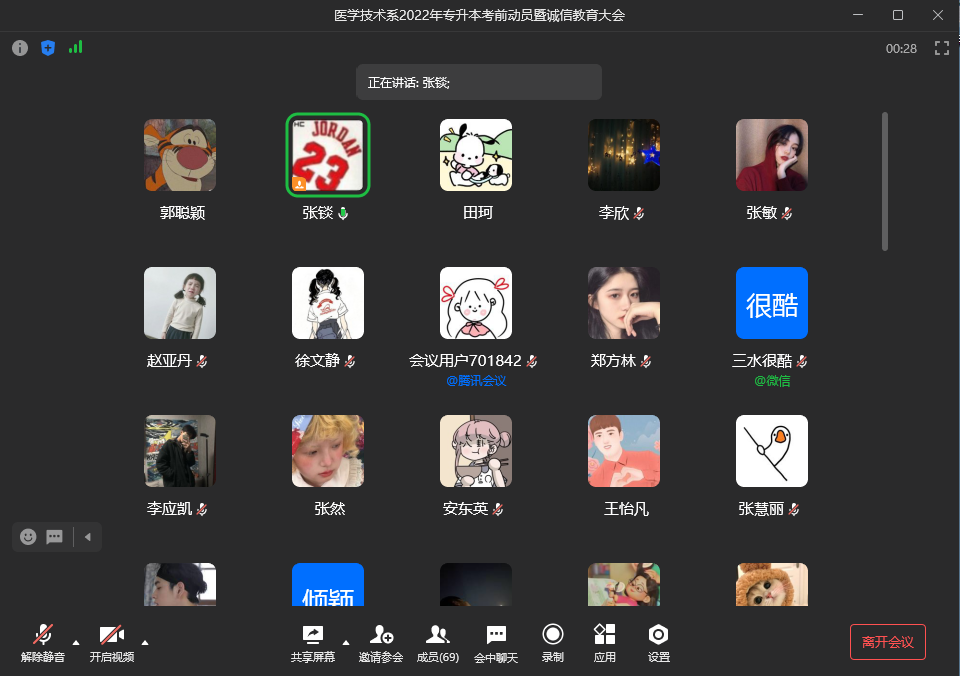Enter full screen mode via top-right icon

(x=941, y=48)
